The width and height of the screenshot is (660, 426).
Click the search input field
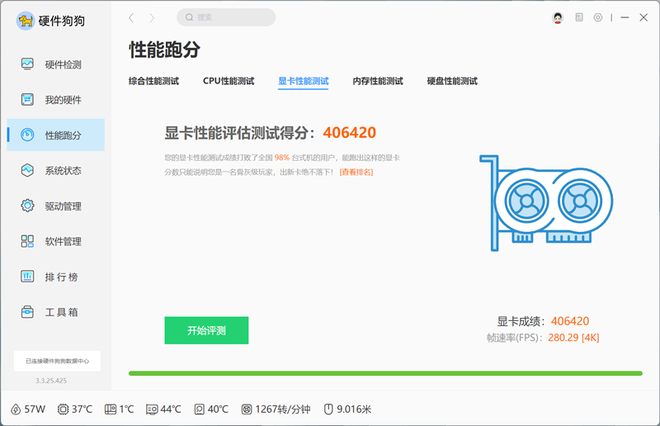click(230, 18)
